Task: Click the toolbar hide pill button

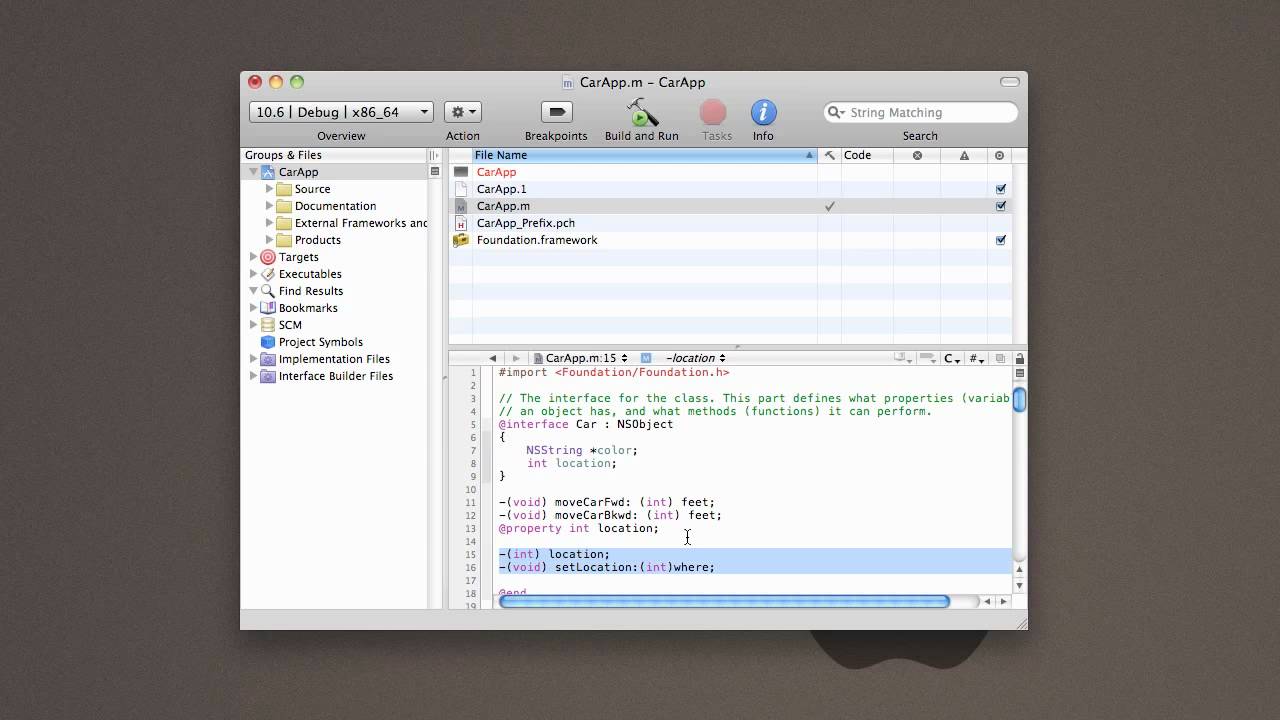Action: point(1010,82)
